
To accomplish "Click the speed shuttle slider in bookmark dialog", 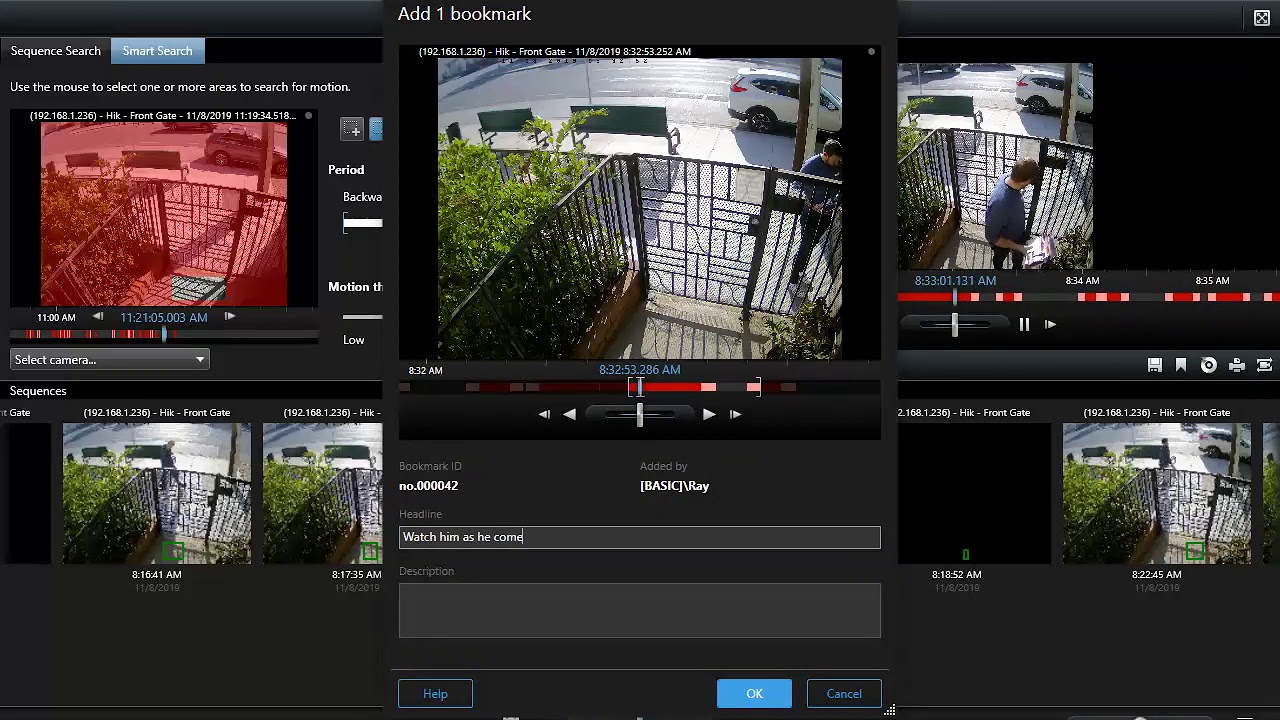I will click(x=640, y=414).
